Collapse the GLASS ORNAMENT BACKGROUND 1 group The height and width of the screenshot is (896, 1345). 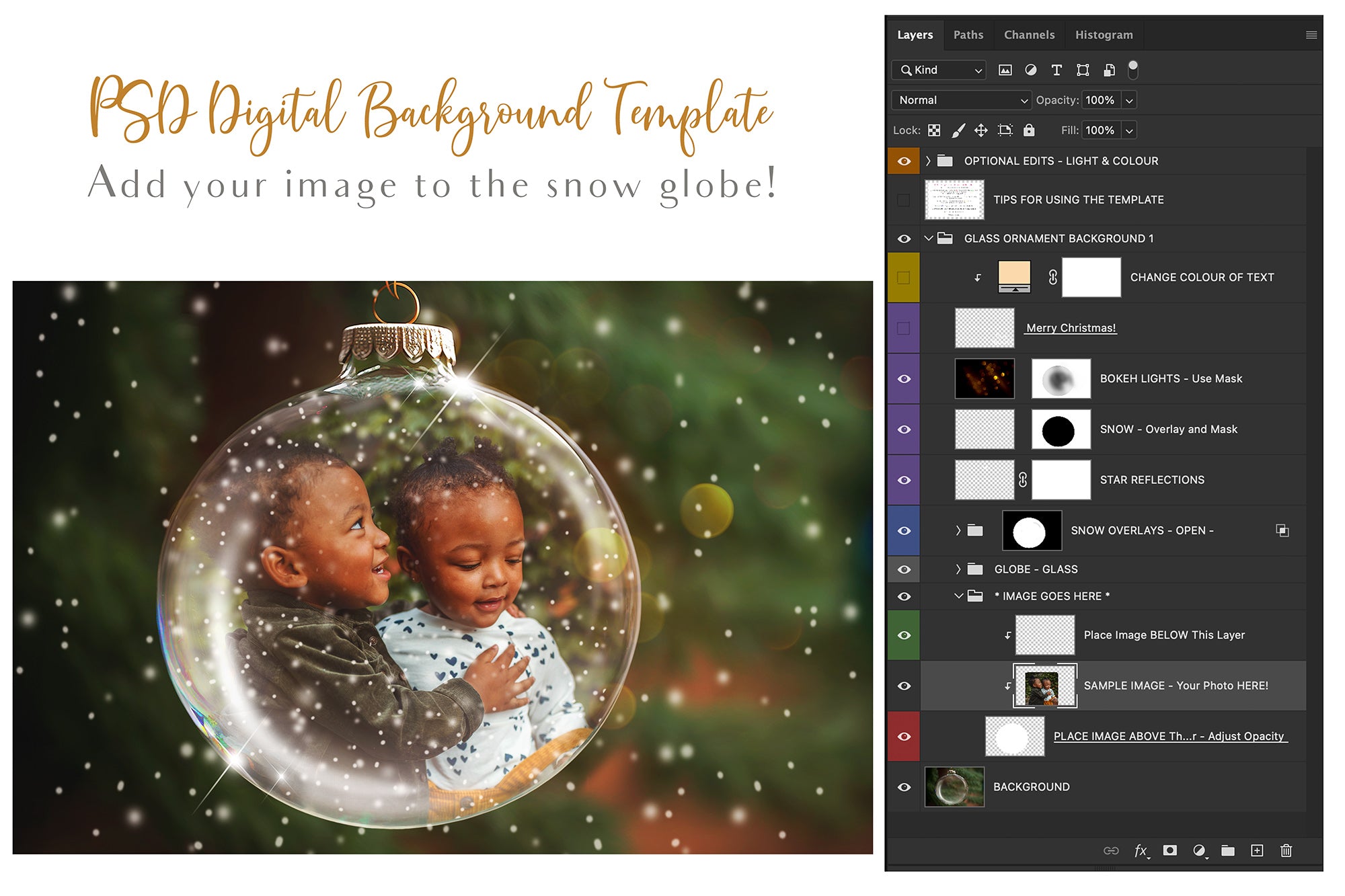[x=929, y=238]
